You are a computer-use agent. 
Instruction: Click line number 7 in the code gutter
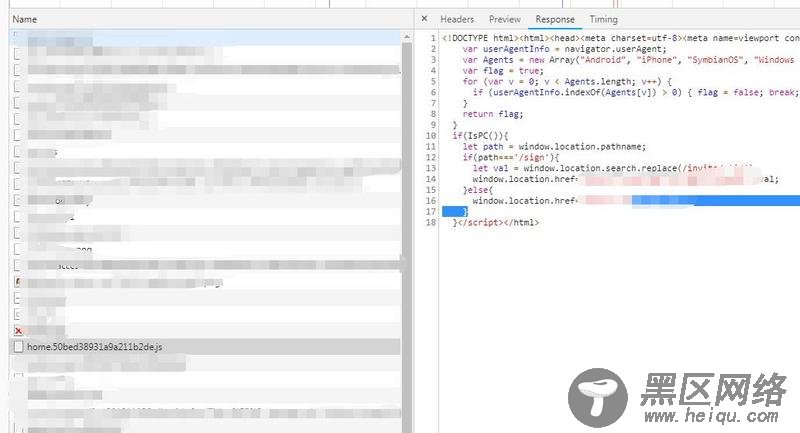click(x=433, y=104)
